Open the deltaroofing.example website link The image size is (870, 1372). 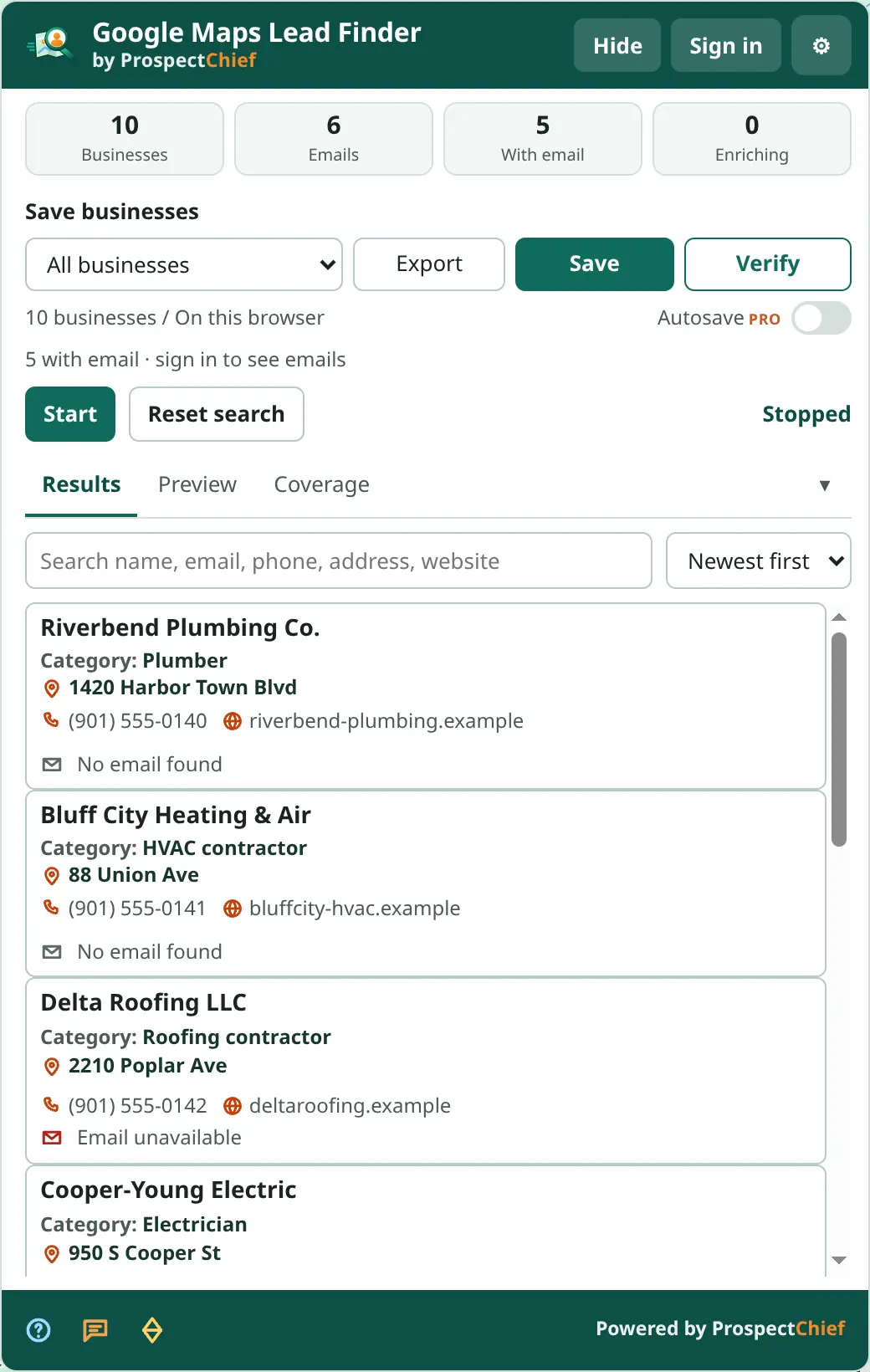350,1106
